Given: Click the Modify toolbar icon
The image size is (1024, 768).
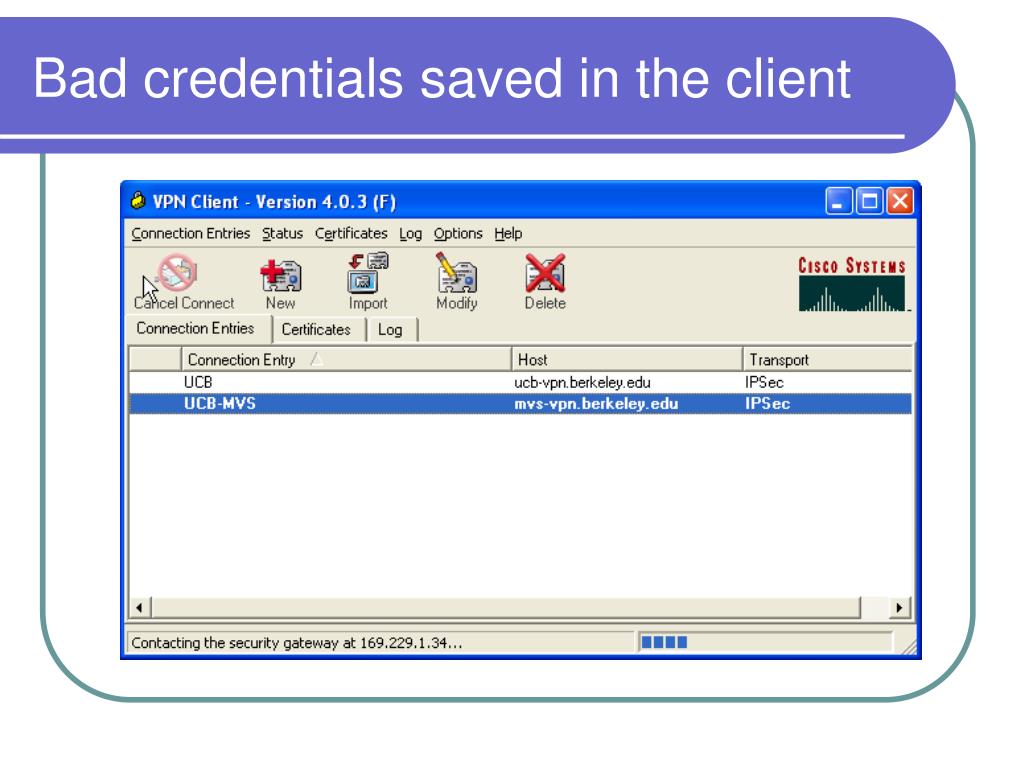Looking at the screenshot, I should 456,272.
